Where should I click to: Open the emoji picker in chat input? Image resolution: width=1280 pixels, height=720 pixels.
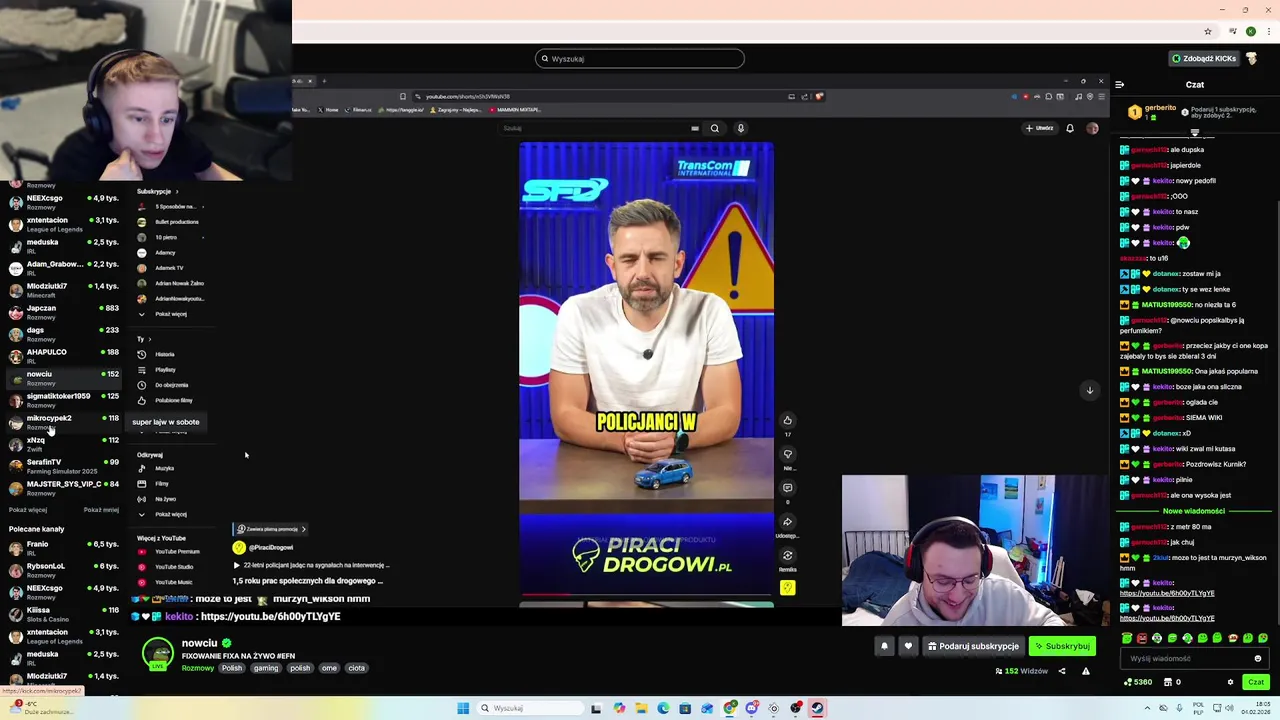pos(1258,659)
